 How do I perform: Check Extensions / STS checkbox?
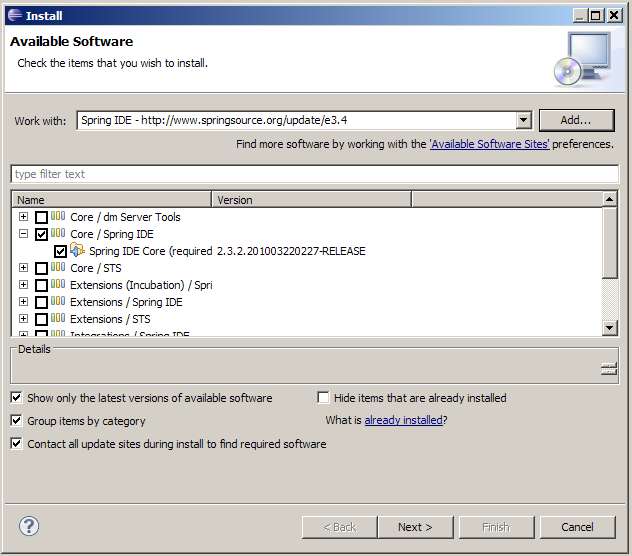[42, 319]
